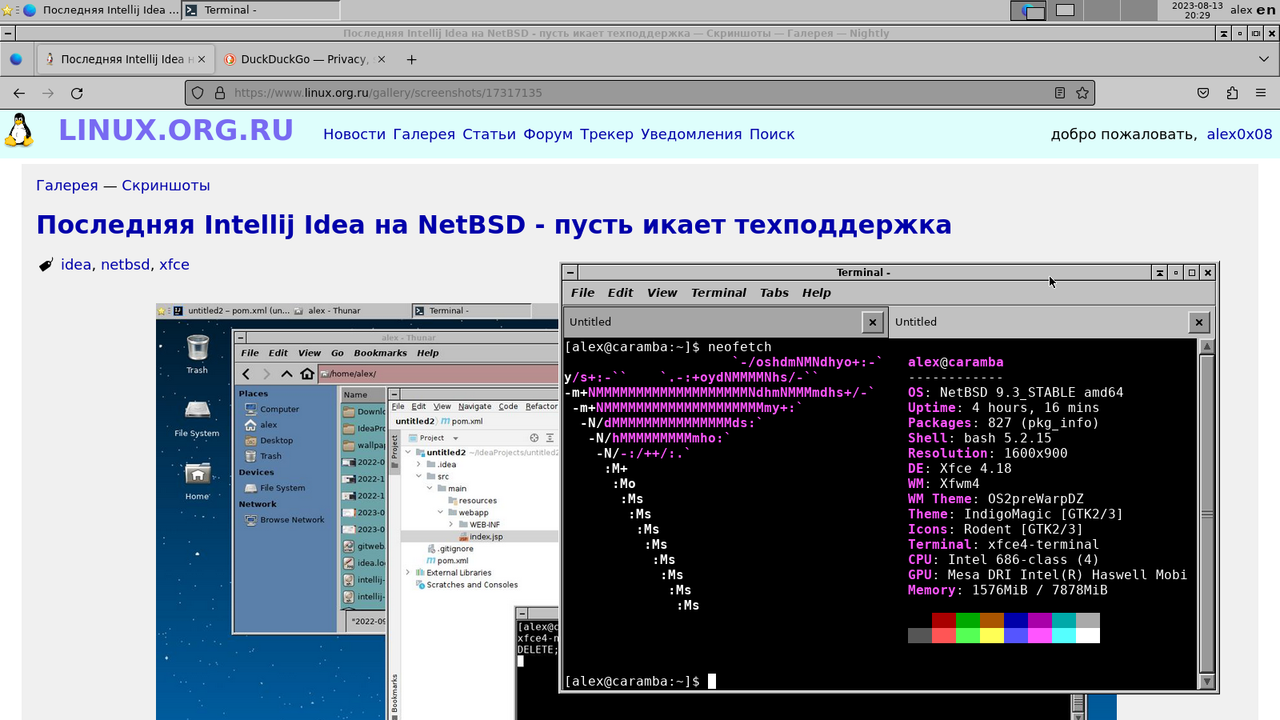Open the panel applications star menu
1280x720 pixels.
[9, 10]
